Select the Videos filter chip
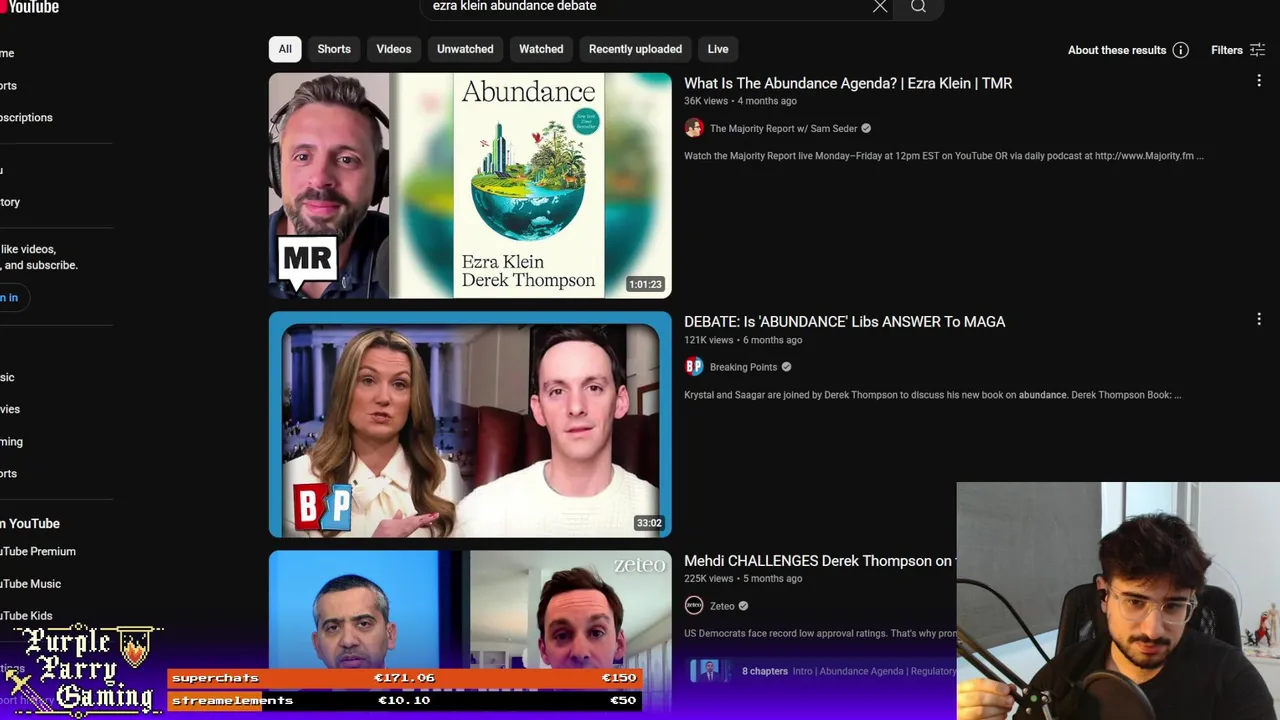 (394, 49)
